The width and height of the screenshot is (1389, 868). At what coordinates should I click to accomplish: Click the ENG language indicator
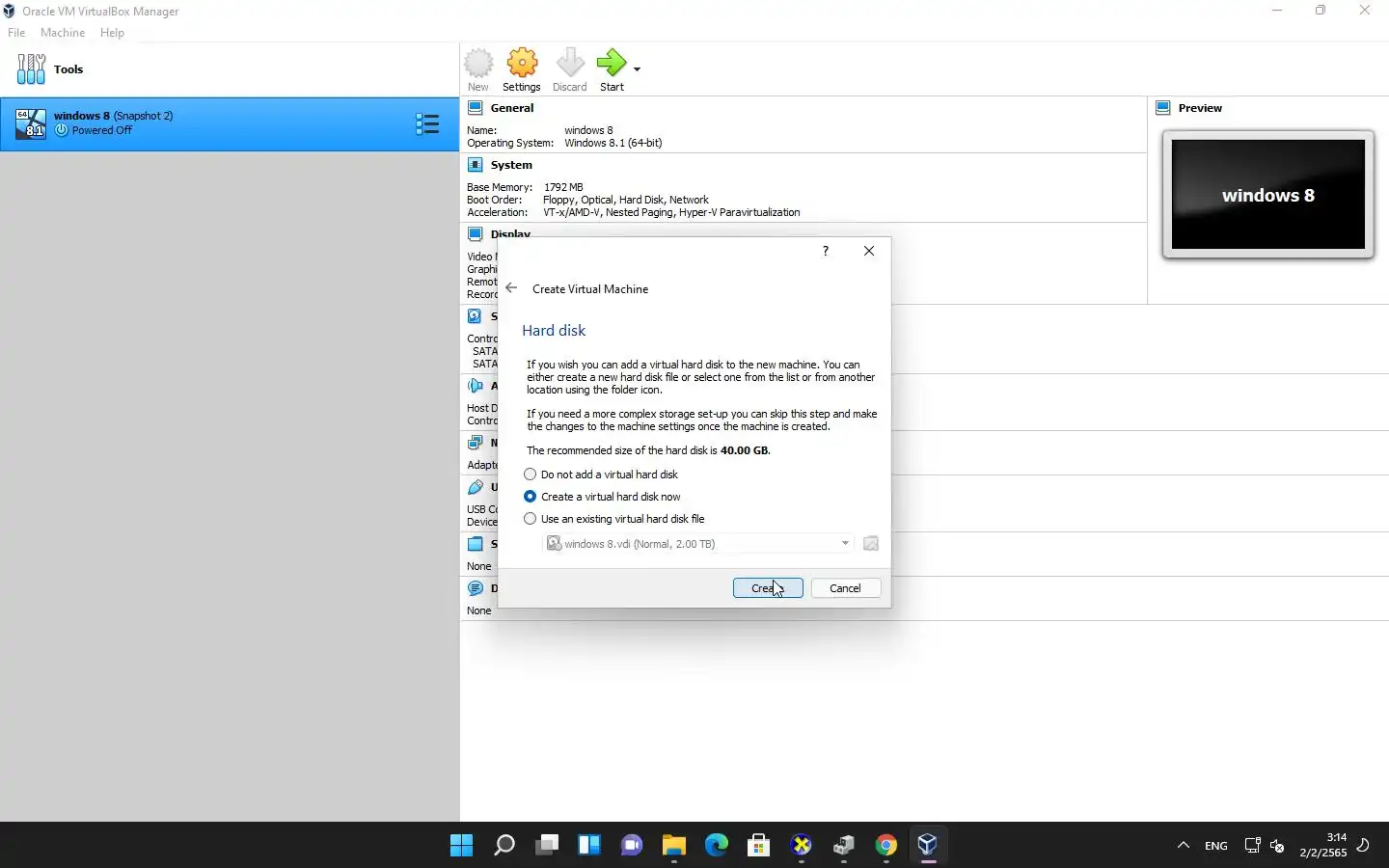(x=1216, y=846)
